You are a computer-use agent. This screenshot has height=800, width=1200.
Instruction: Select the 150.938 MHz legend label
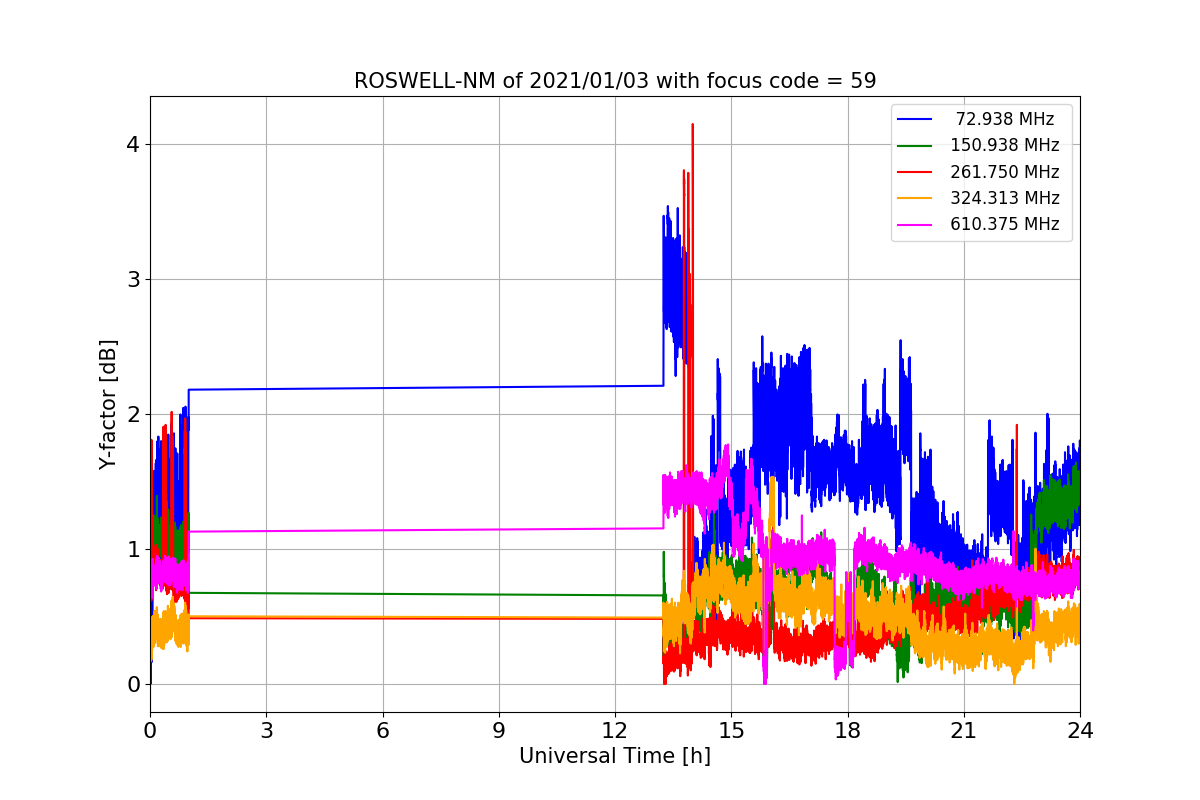coord(1005,145)
